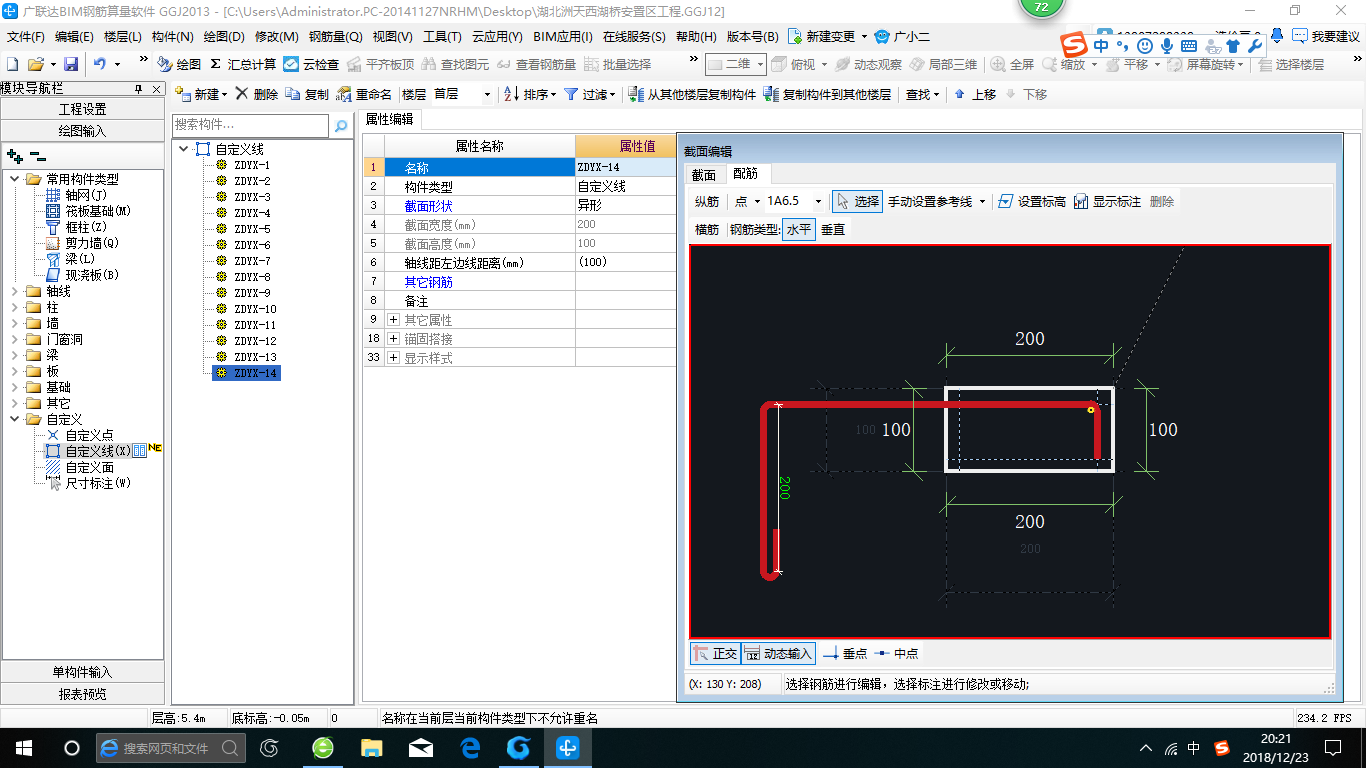Open the 钢筋量(Q) menu
This screenshot has height=768, width=1366.
pos(335,37)
